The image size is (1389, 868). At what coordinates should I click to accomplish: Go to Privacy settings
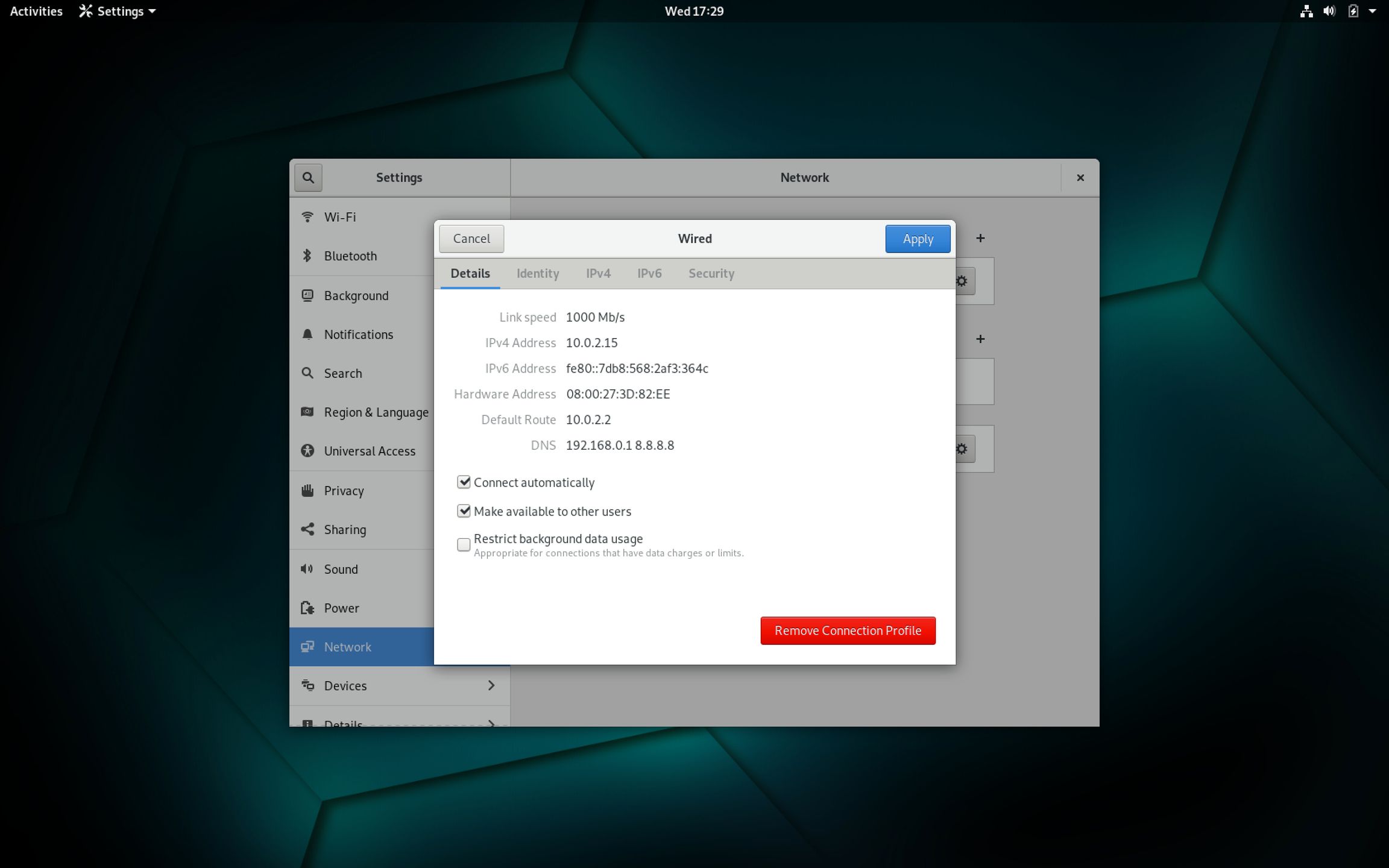344,491
